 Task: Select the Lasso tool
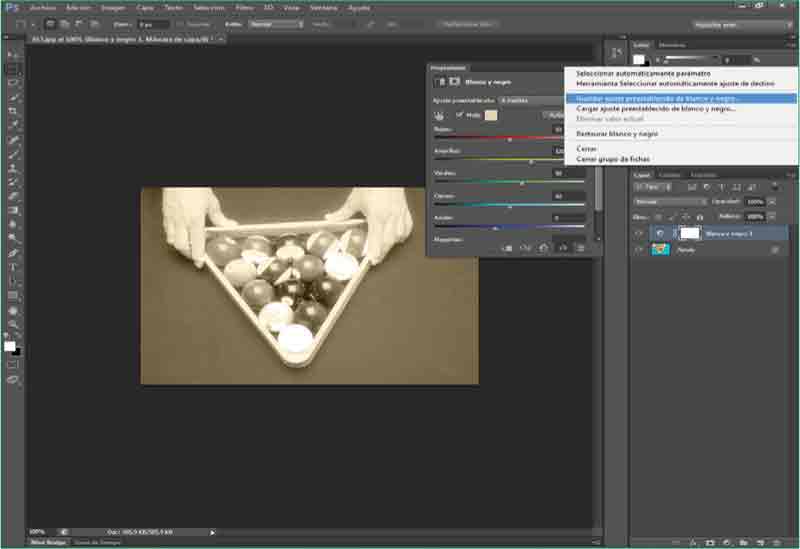point(13,83)
